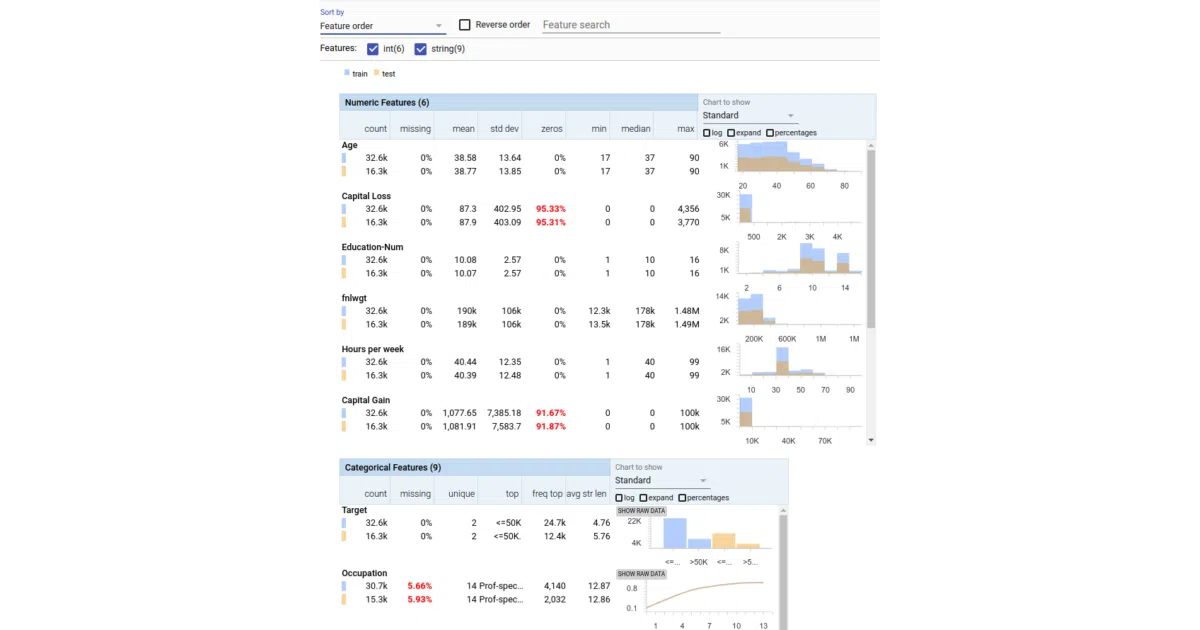
Task: Click the numeric charts scrollbar up arrow
Action: 871,145
